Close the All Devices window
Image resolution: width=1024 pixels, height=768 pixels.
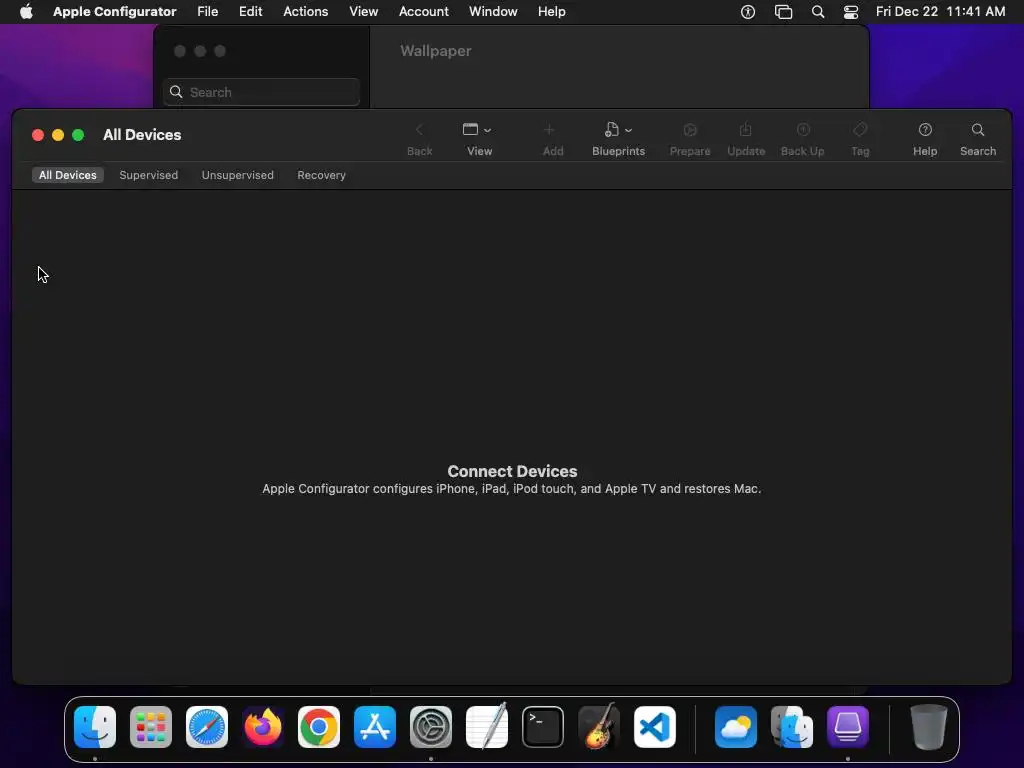point(38,135)
